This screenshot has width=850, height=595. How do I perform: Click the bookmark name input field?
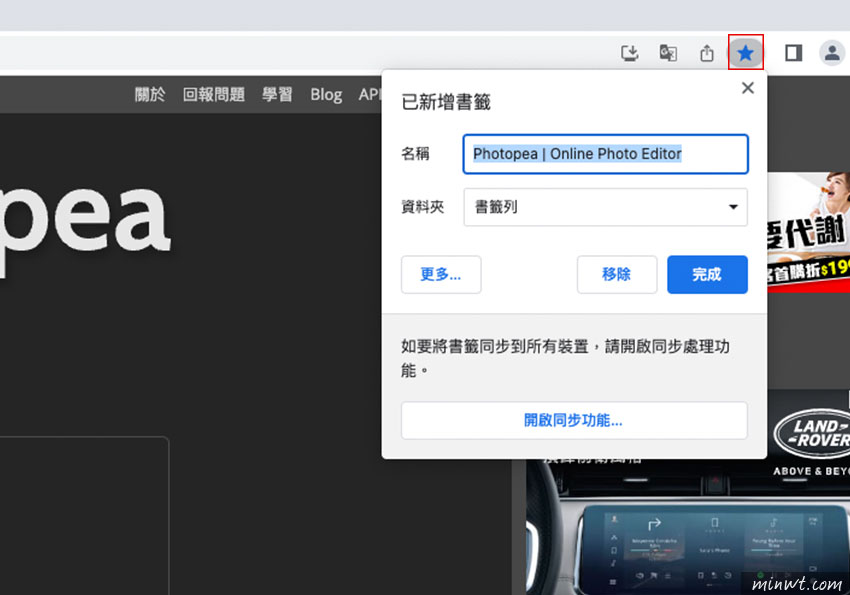point(606,154)
